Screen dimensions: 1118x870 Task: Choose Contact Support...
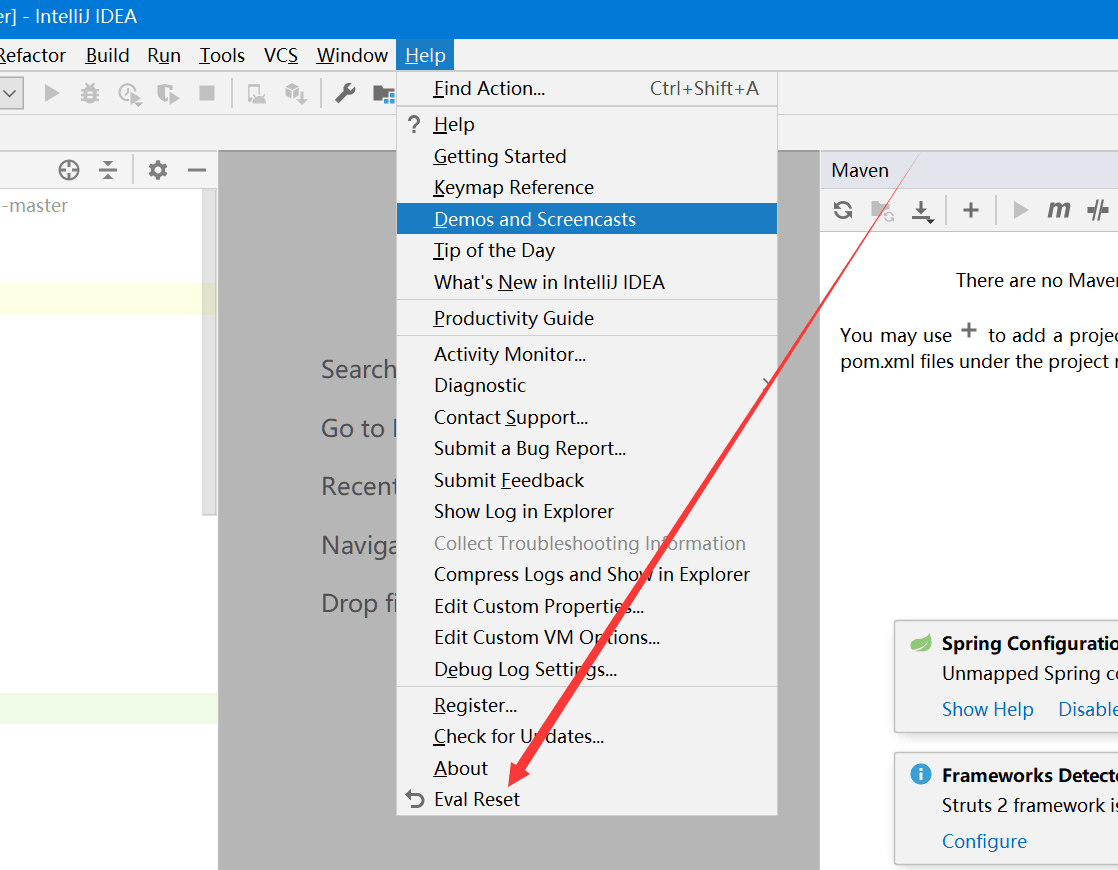(x=587, y=417)
